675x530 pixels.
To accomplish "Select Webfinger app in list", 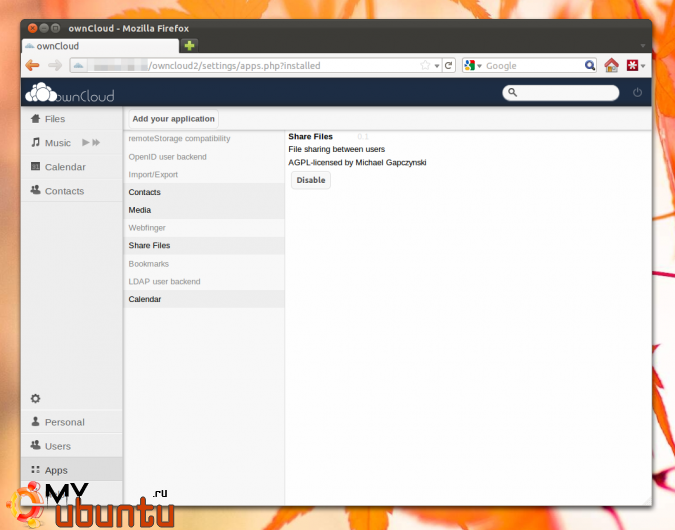I will tap(204, 228).
